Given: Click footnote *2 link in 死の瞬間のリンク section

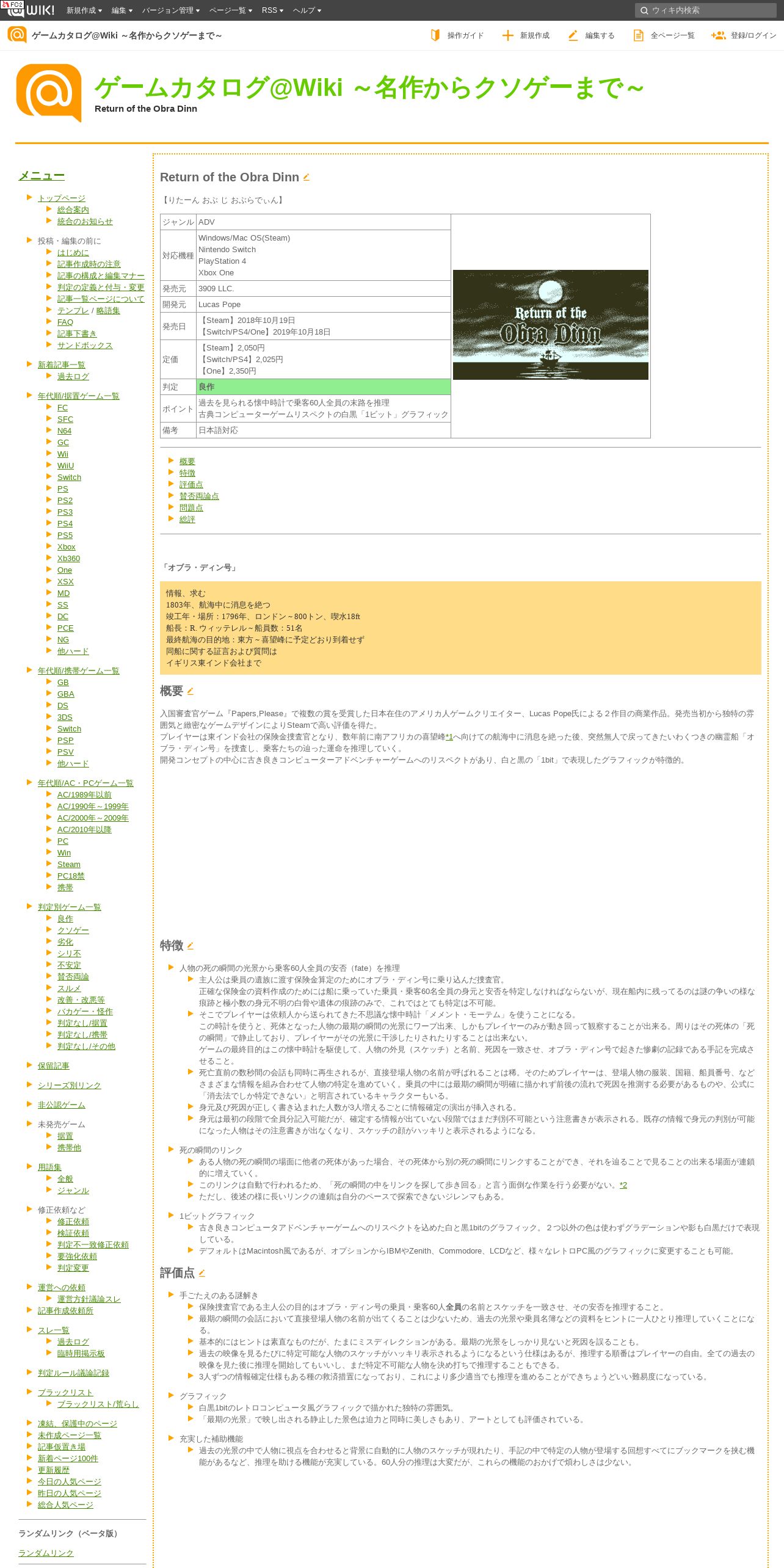Looking at the screenshot, I should click(x=623, y=1185).
